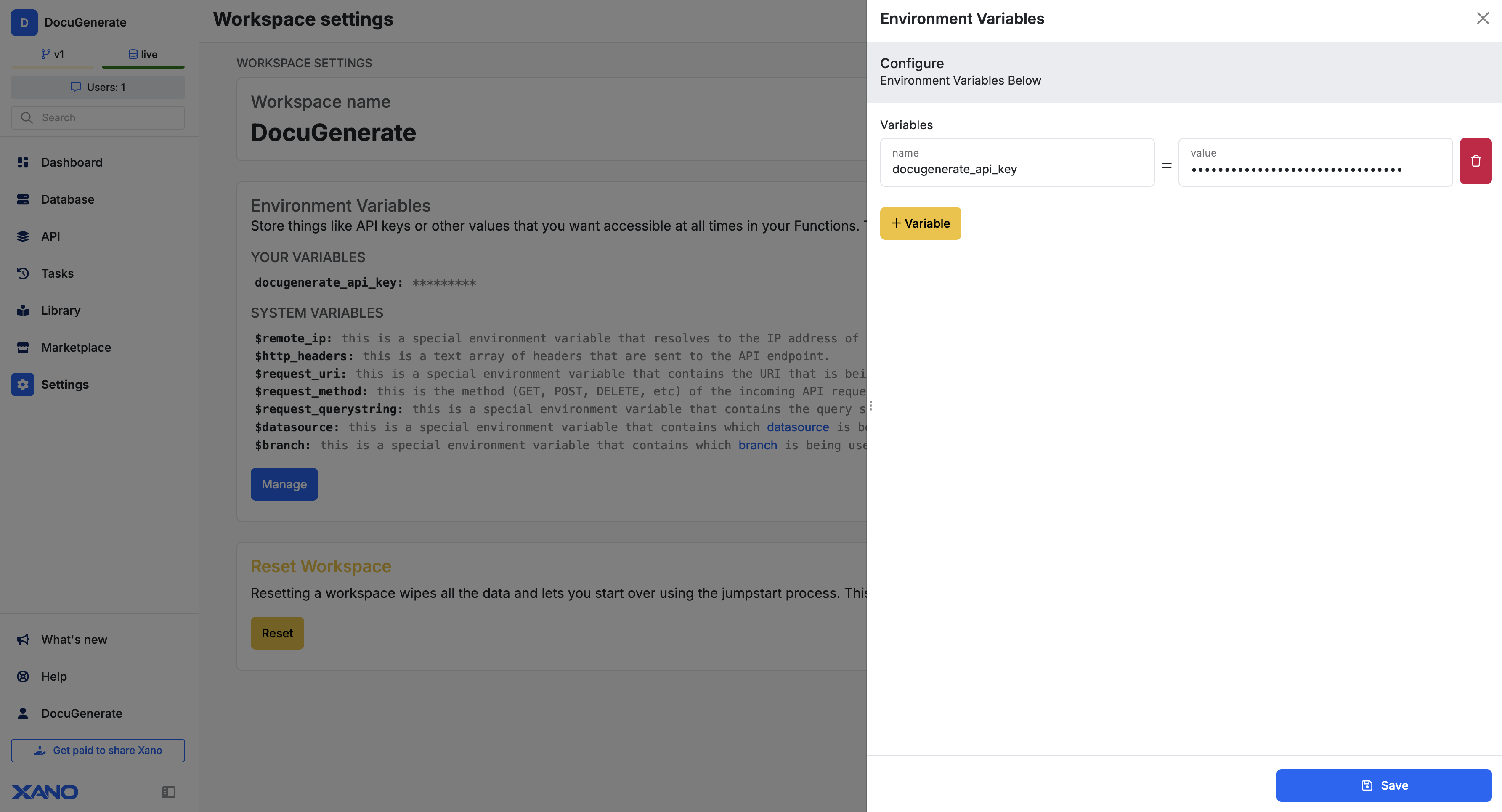The image size is (1502, 812).
Task: Click the Users: 1 button
Action: [98, 87]
